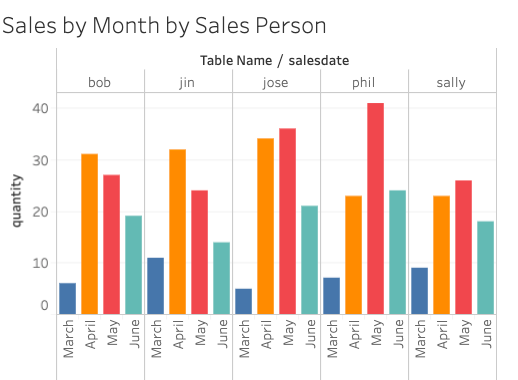Click sally's red May bar
Screen dimensions: 518x380
click(463, 247)
